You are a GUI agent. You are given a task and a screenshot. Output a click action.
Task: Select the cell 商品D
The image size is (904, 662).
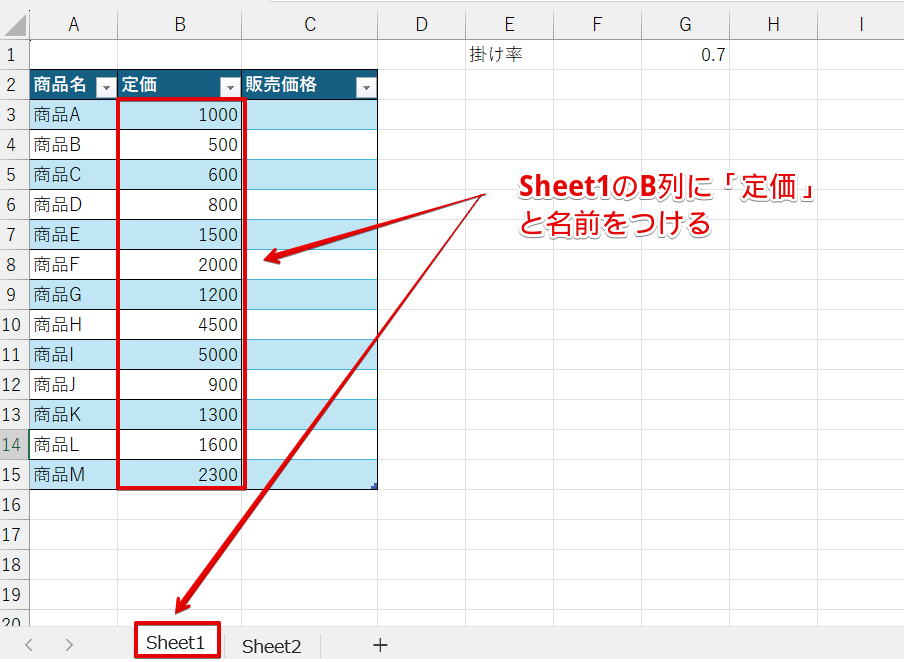click(x=73, y=205)
